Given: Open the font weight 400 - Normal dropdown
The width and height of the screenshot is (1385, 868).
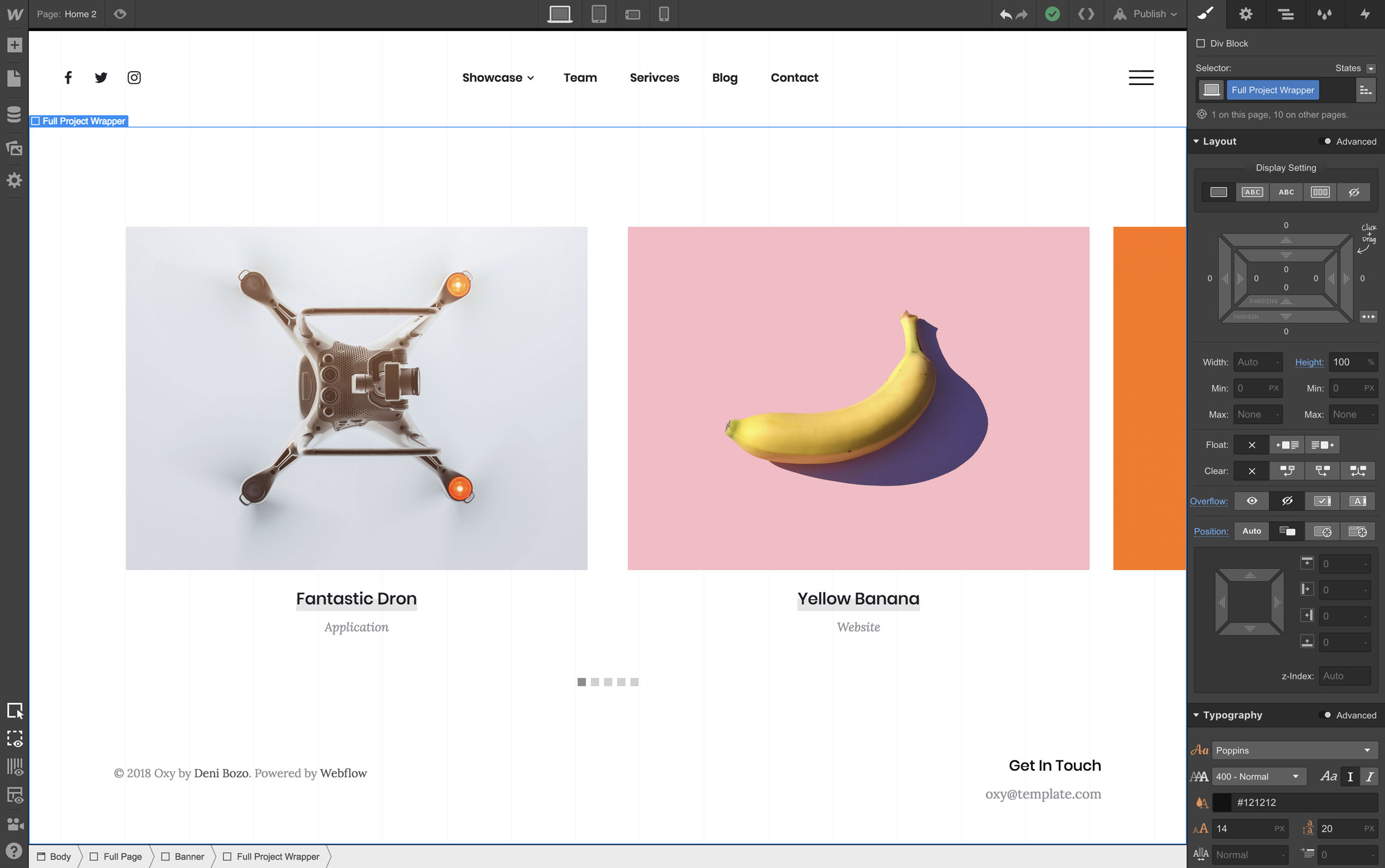Looking at the screenshot, I should 1258,776.
